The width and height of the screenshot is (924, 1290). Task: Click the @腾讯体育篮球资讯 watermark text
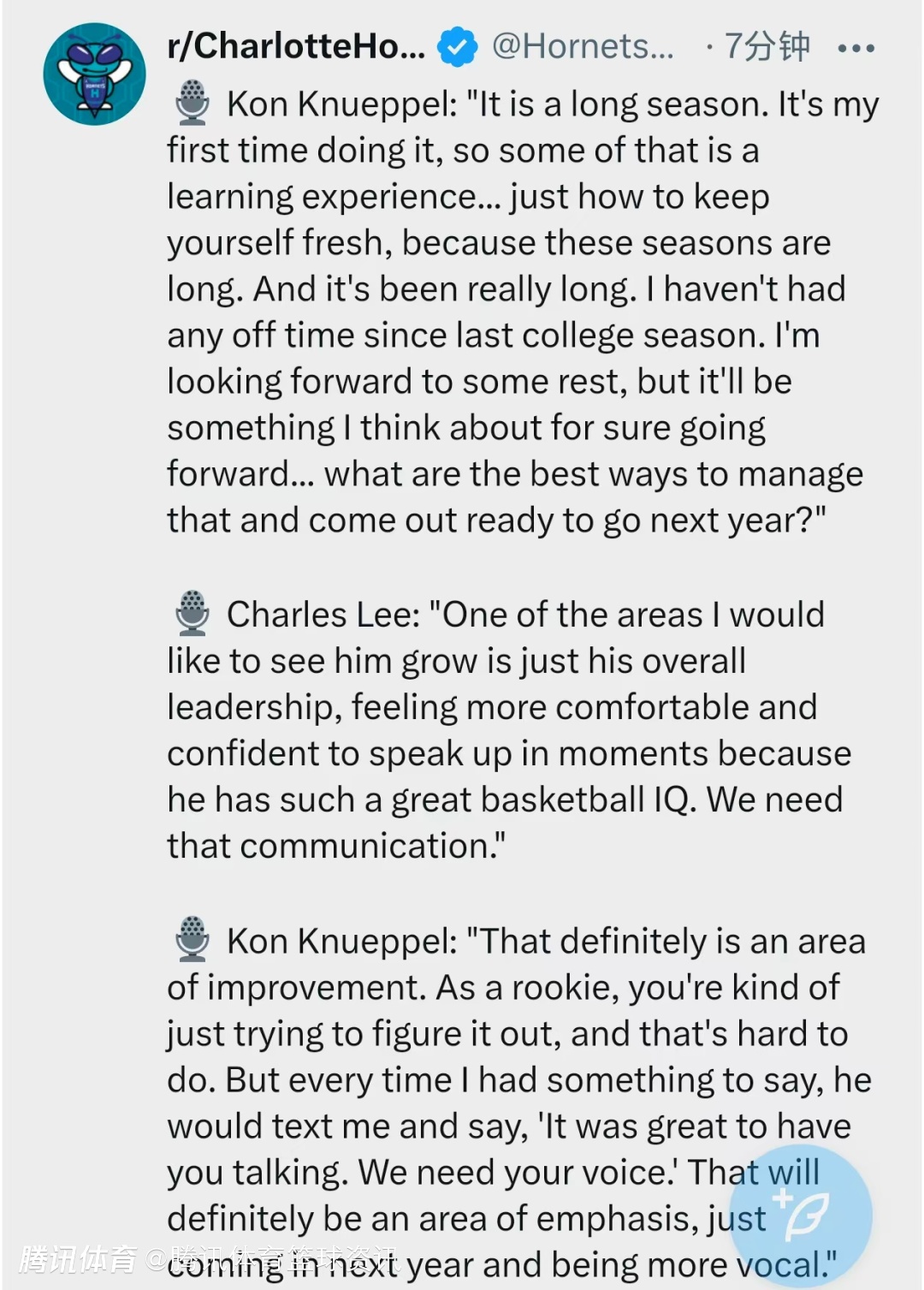coord(272,1259)
